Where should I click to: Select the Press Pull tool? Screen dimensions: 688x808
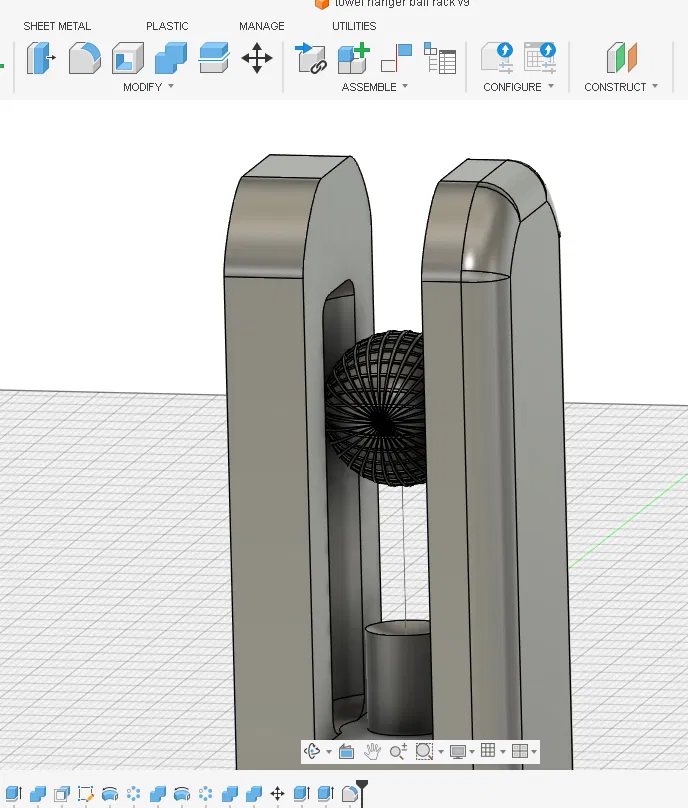pyautogui.click(x=41, y=58)
